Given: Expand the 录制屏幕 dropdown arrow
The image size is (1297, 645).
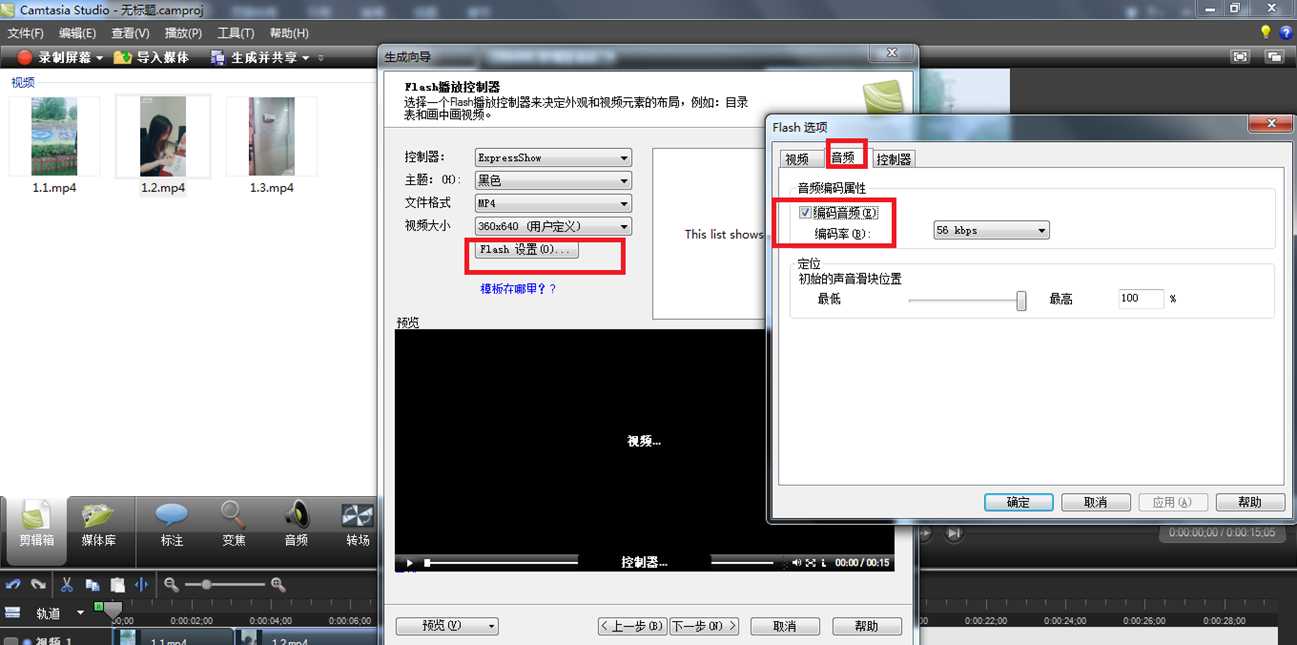Looking at the screenshot, I should (99, 58).
